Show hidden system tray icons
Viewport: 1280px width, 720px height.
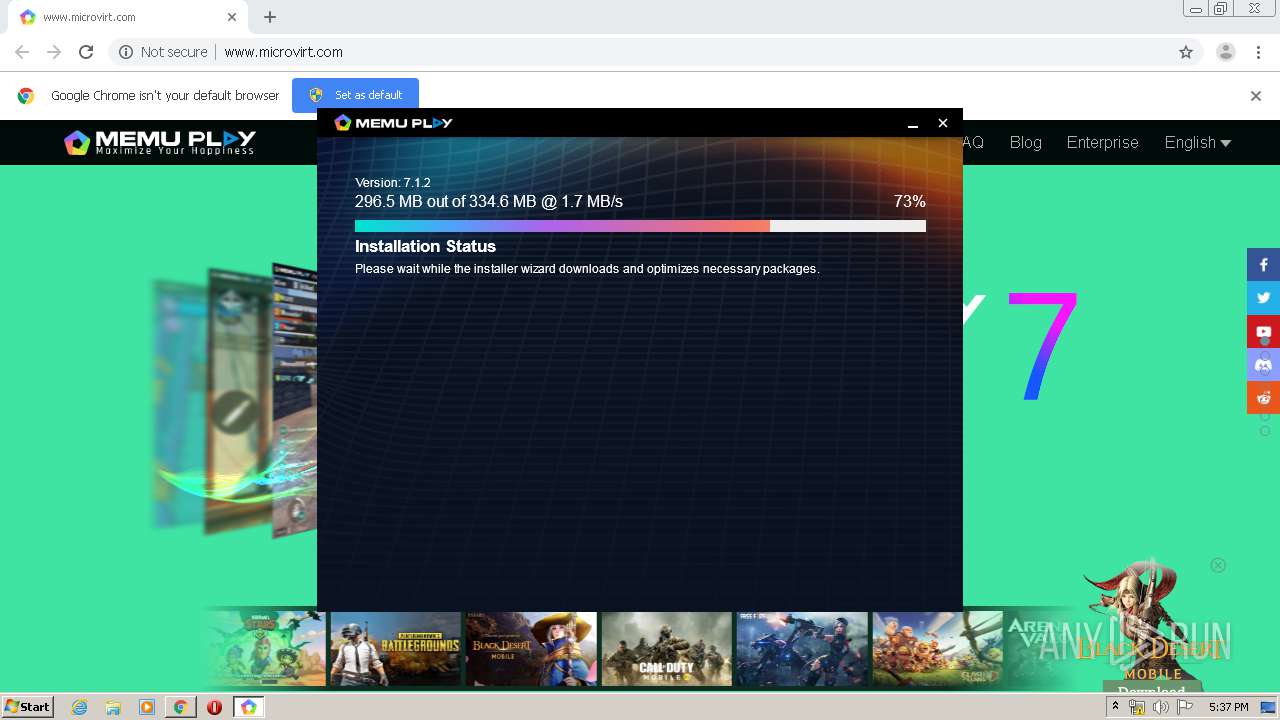pos(1116,706)
